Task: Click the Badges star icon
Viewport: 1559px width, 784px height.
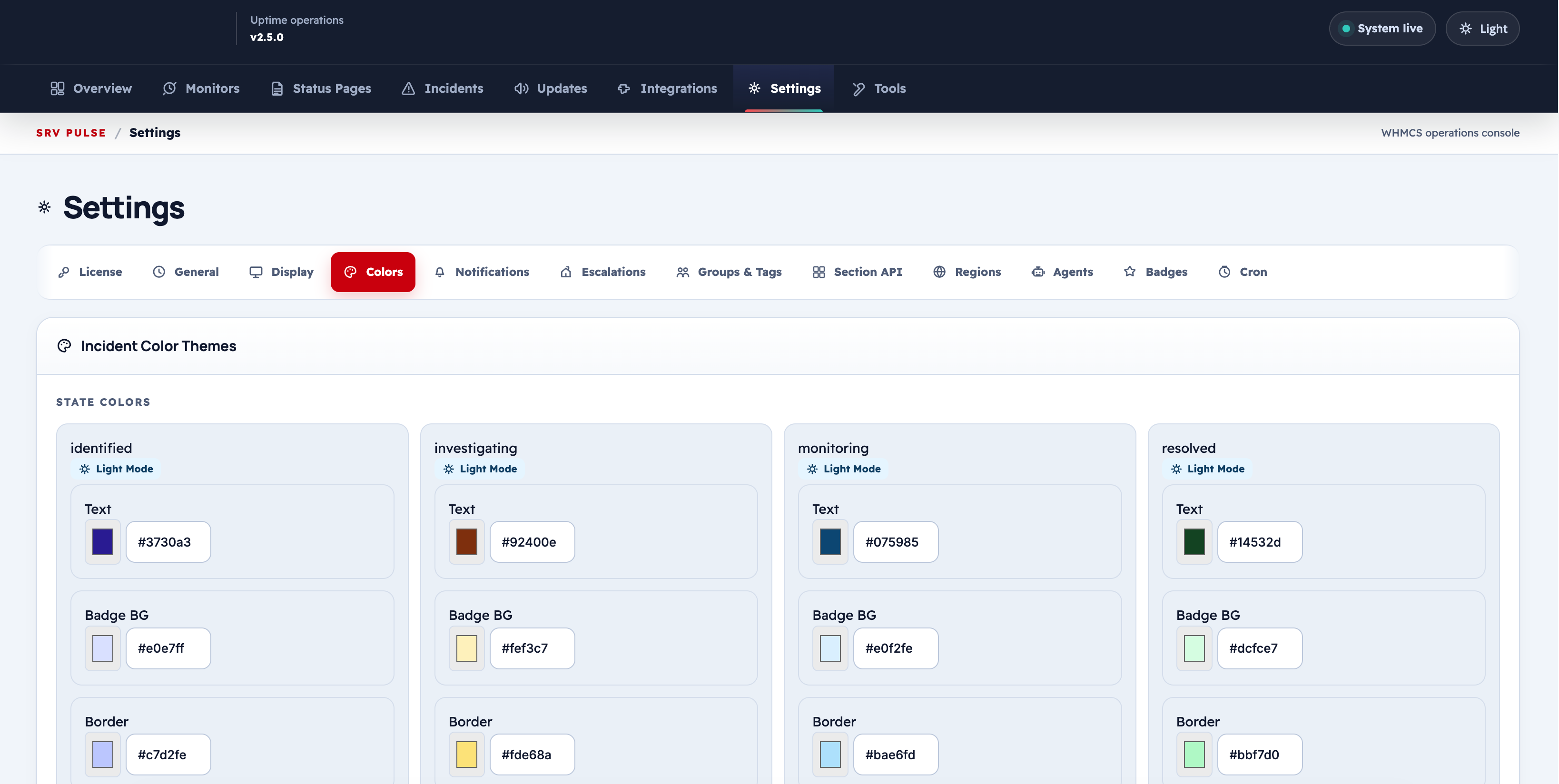Action: coord(1130,272)
